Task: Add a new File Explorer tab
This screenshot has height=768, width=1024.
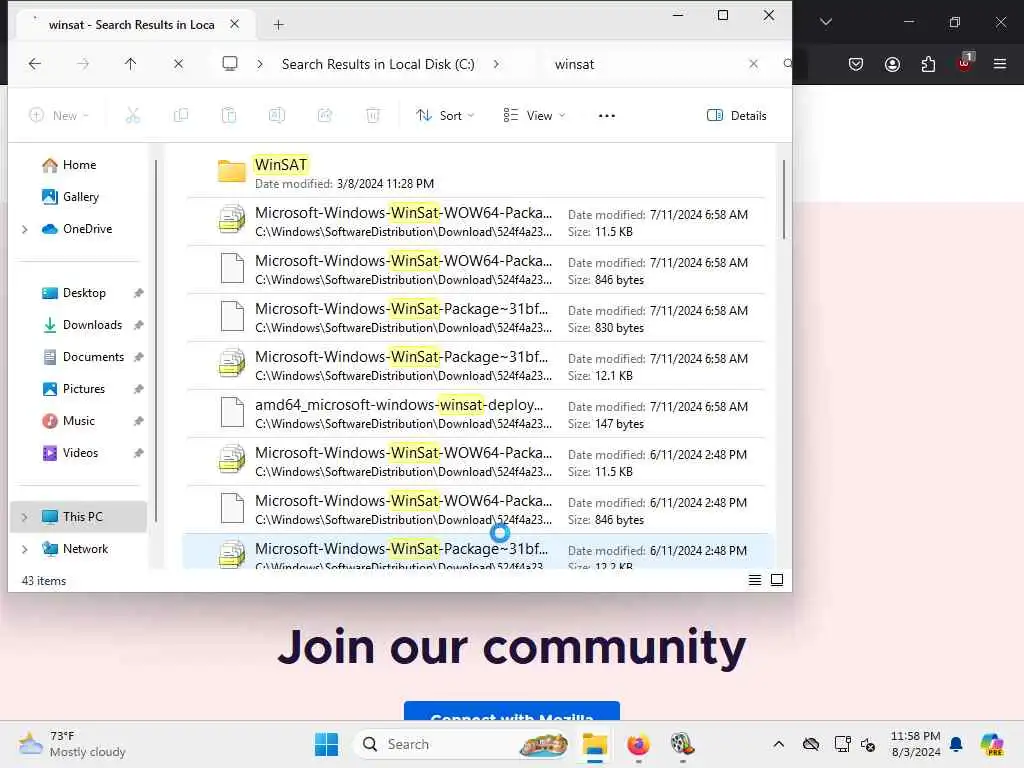Action: (x=278, y=25)
